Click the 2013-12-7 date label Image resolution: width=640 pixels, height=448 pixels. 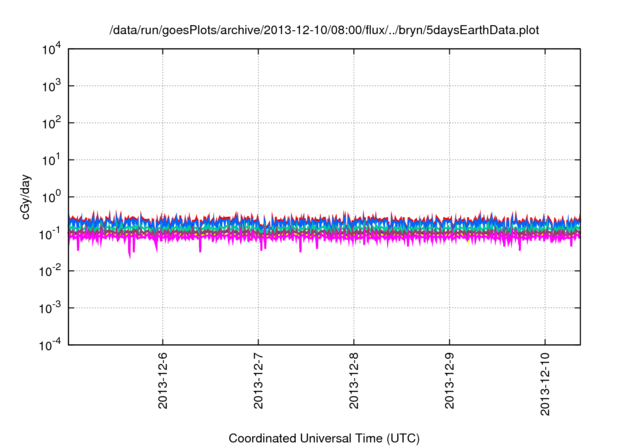tap(258, 381)
